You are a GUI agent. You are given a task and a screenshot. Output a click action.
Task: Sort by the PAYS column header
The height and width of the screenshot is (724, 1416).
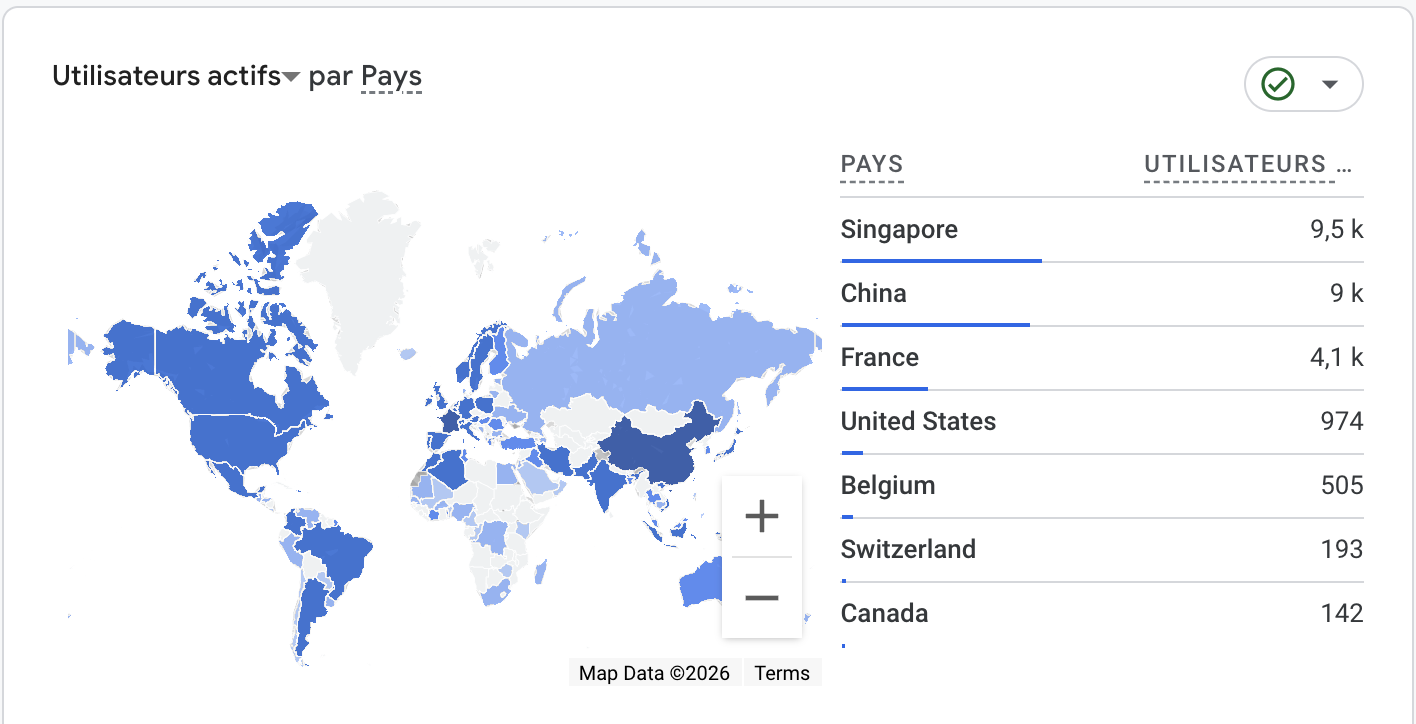[872, 165]
